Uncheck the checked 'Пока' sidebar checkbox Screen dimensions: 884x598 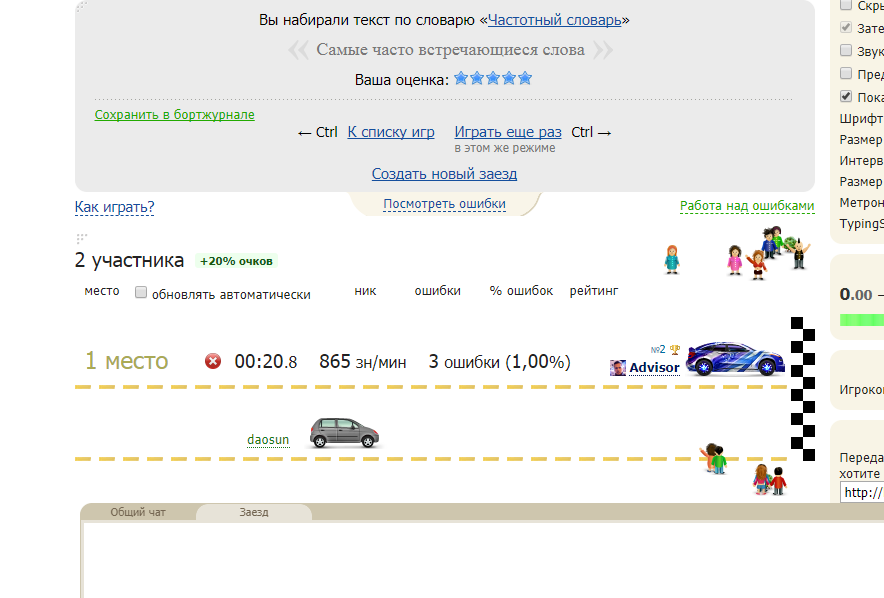846,96
